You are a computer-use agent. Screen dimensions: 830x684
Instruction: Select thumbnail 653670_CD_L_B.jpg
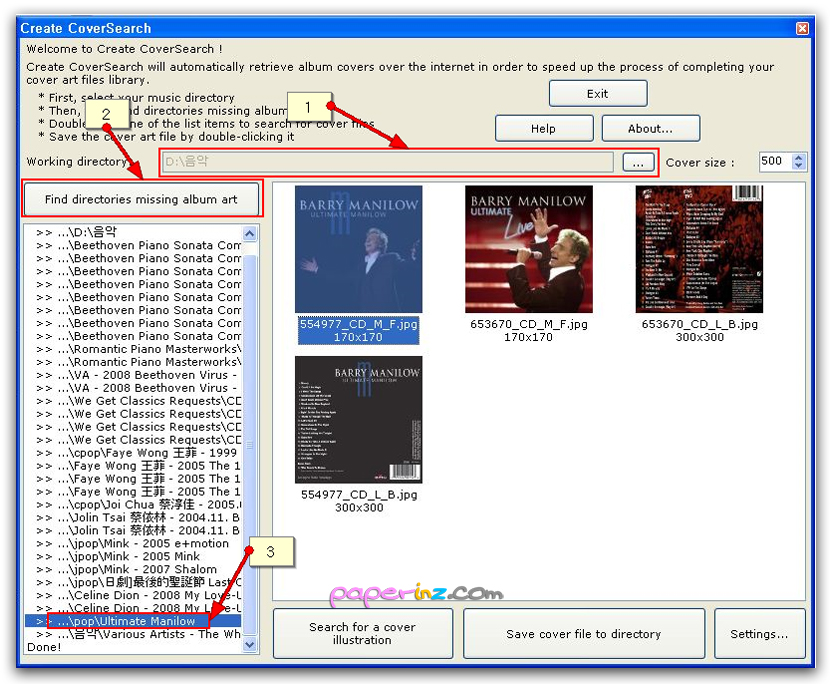point(699,249)
